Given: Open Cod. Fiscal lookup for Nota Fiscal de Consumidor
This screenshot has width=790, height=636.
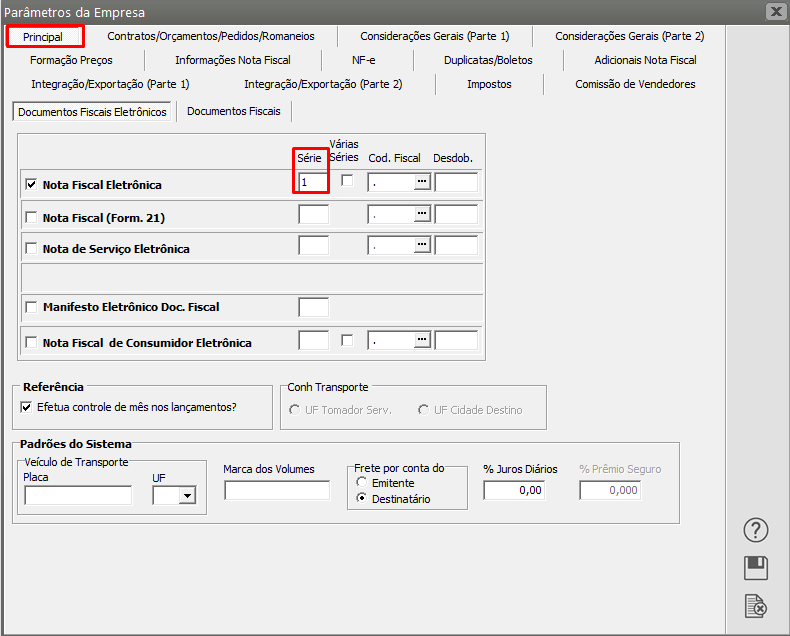Looking at the screenshot, I should 422,340.
